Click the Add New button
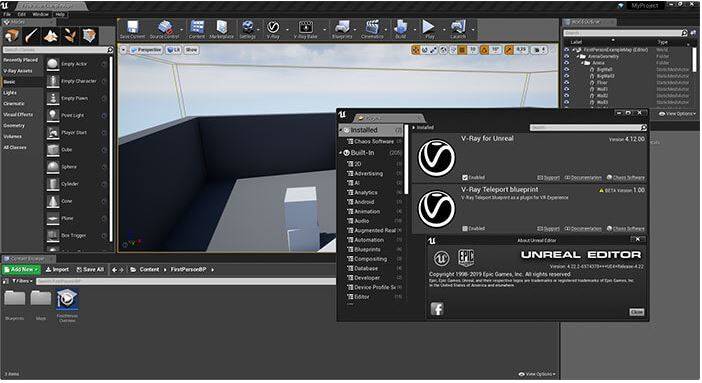This screenshot has height=383, width=702. pyautogui.click(x=21, y=269)
